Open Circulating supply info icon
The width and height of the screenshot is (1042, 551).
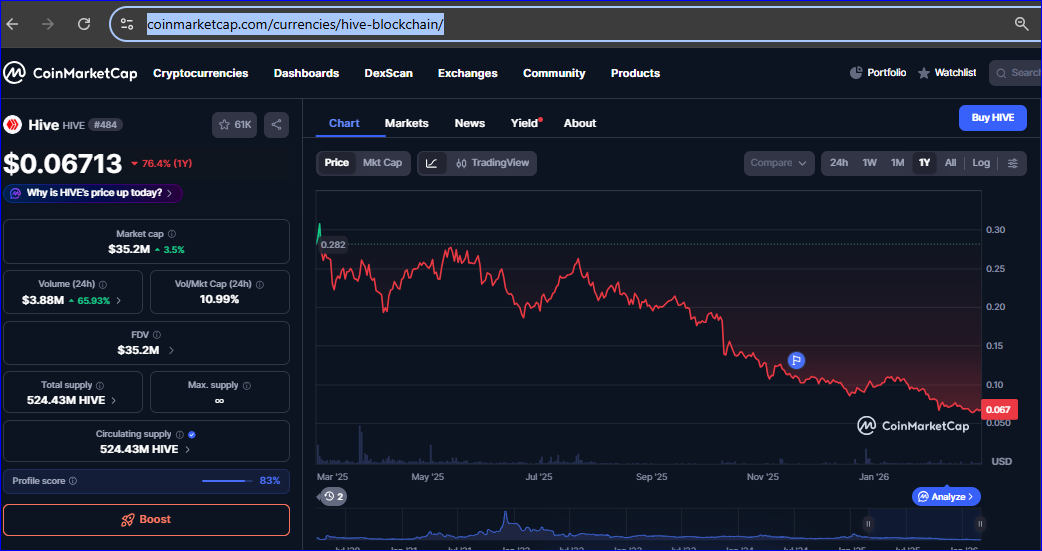179,434
